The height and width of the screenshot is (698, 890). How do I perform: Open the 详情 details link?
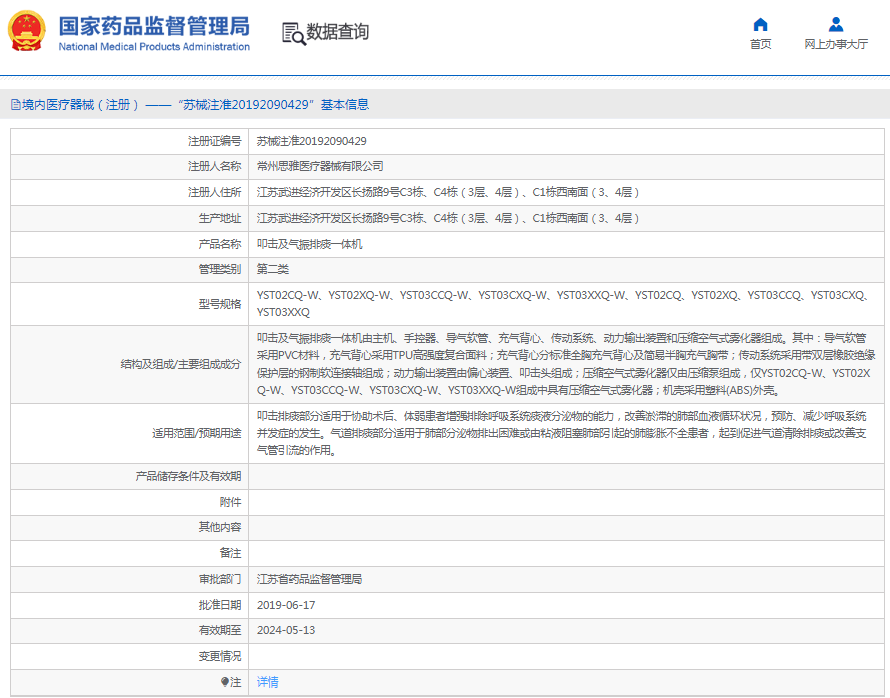pos(267,682)
